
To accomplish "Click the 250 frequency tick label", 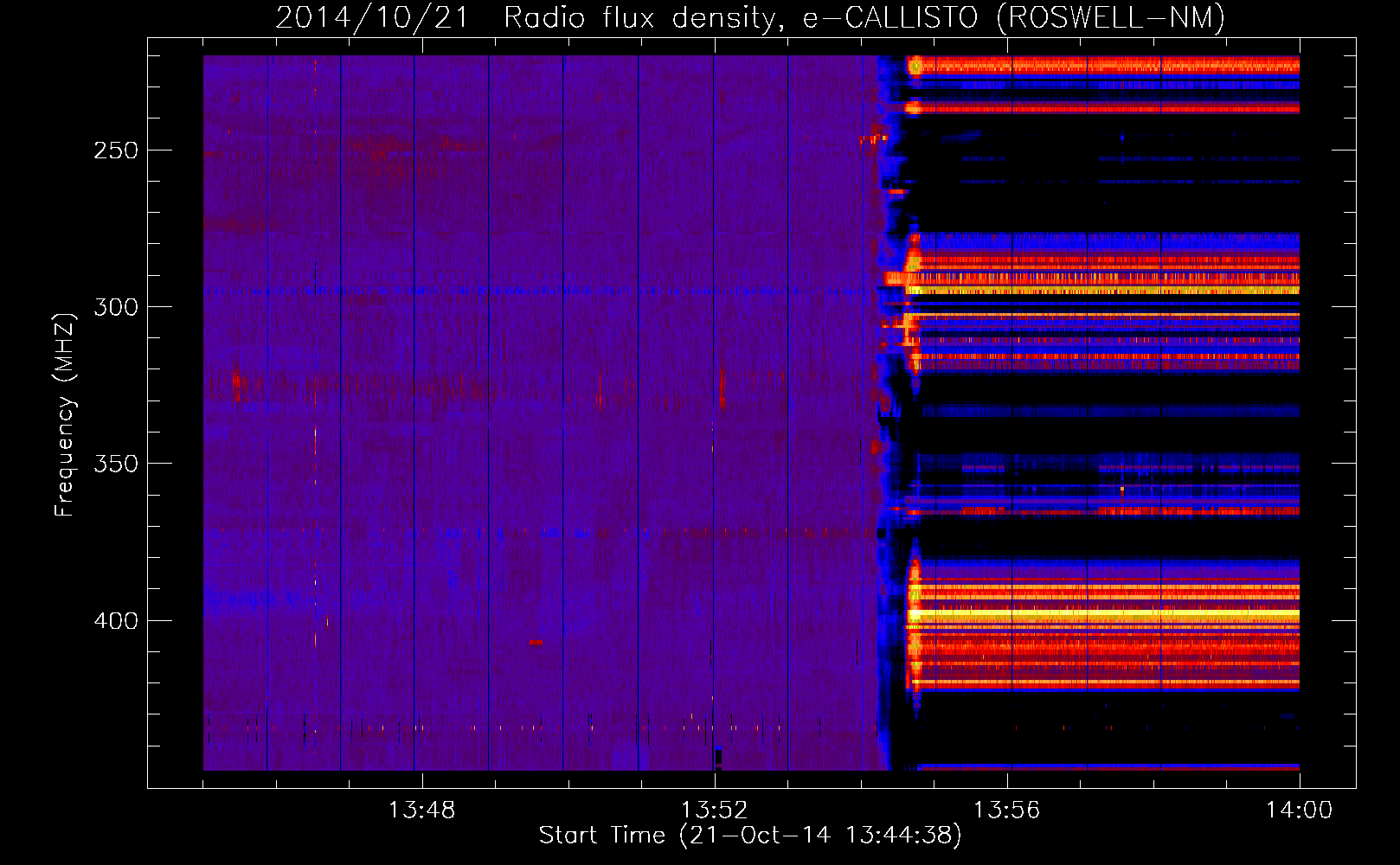I will (116, 151).
